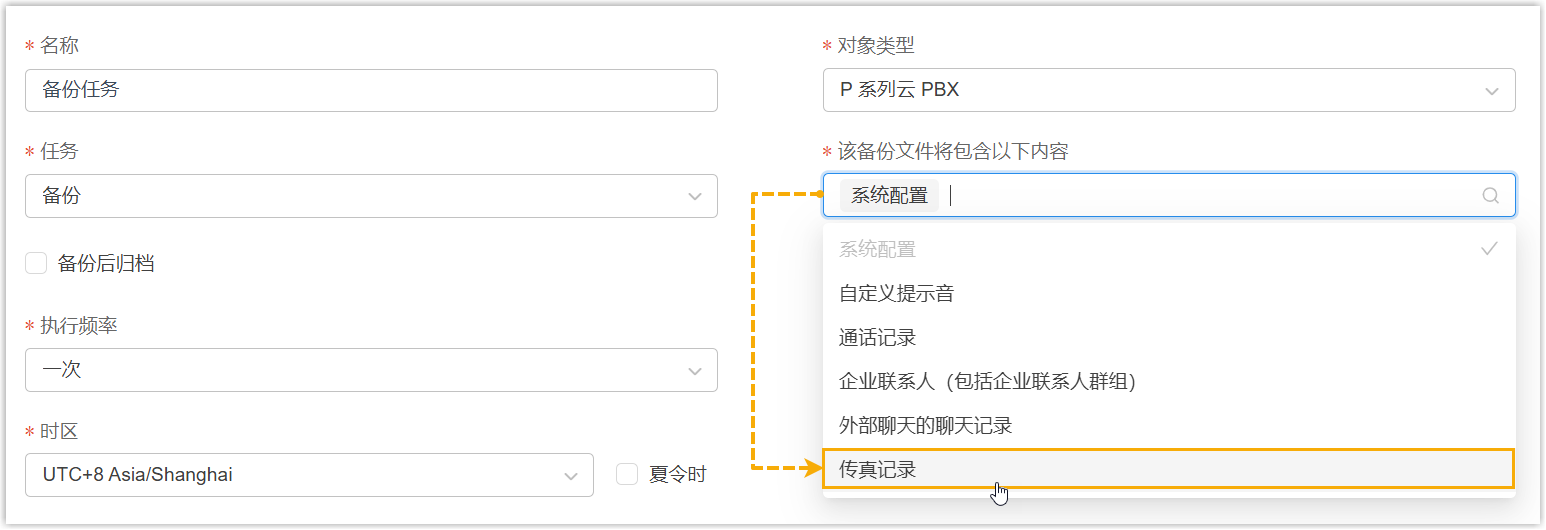This screenshot has width=1546, height=530.
Task: Choose 通话记录 option
Action: pos(877,338)
